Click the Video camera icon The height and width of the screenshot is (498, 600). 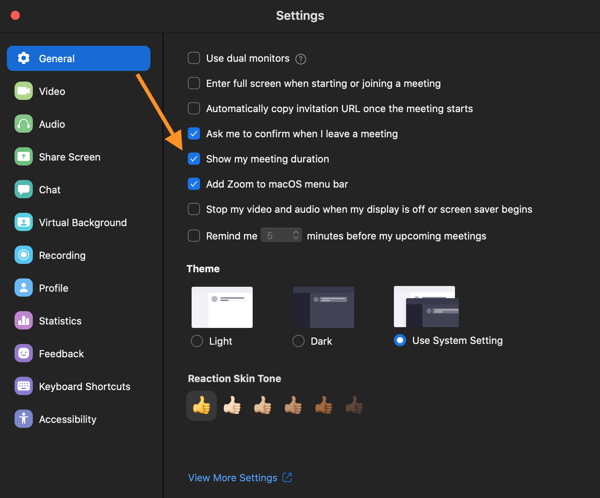tap(24, 91)
